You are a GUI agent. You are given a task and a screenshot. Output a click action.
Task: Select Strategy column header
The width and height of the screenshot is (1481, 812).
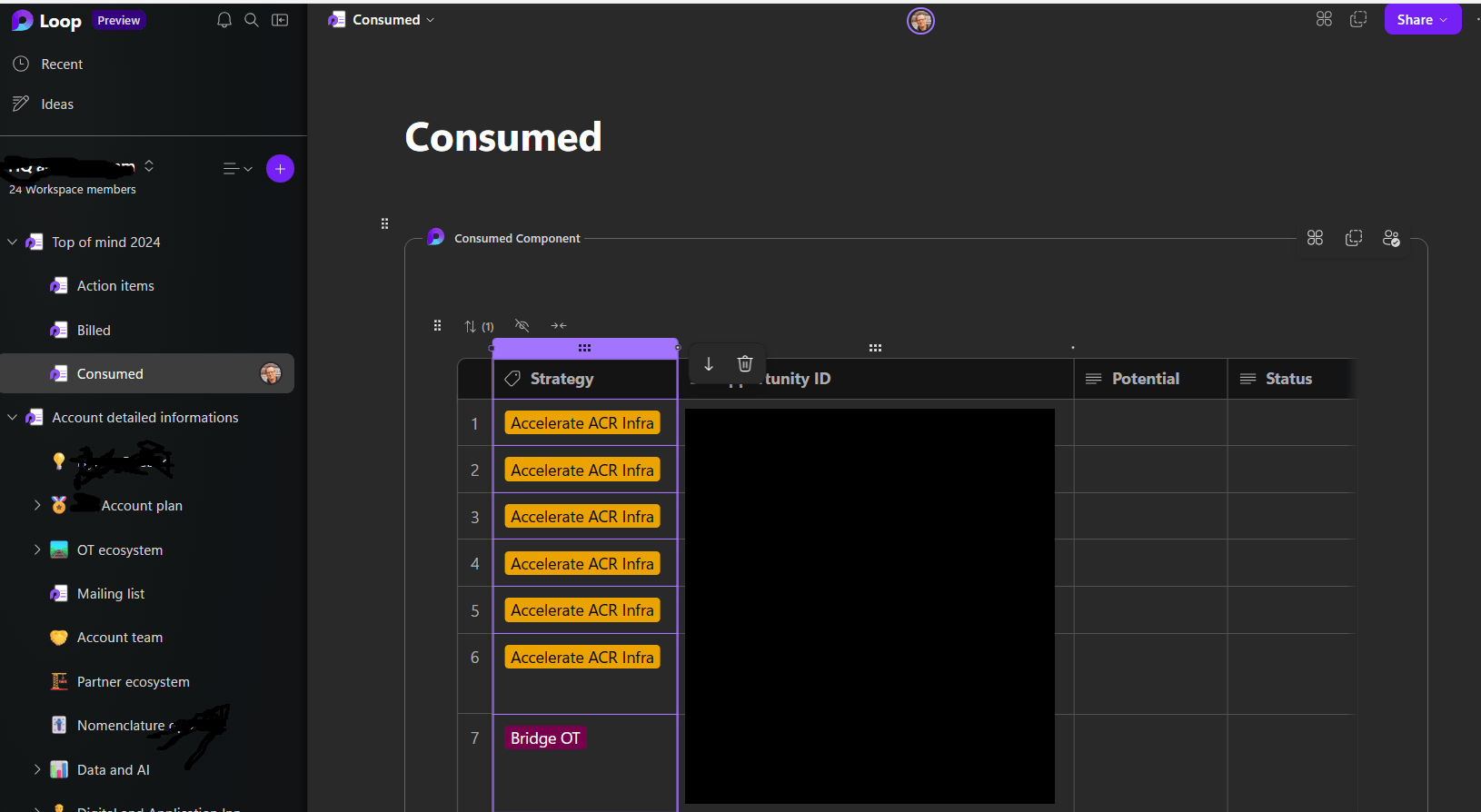click(x=585, y=379)
